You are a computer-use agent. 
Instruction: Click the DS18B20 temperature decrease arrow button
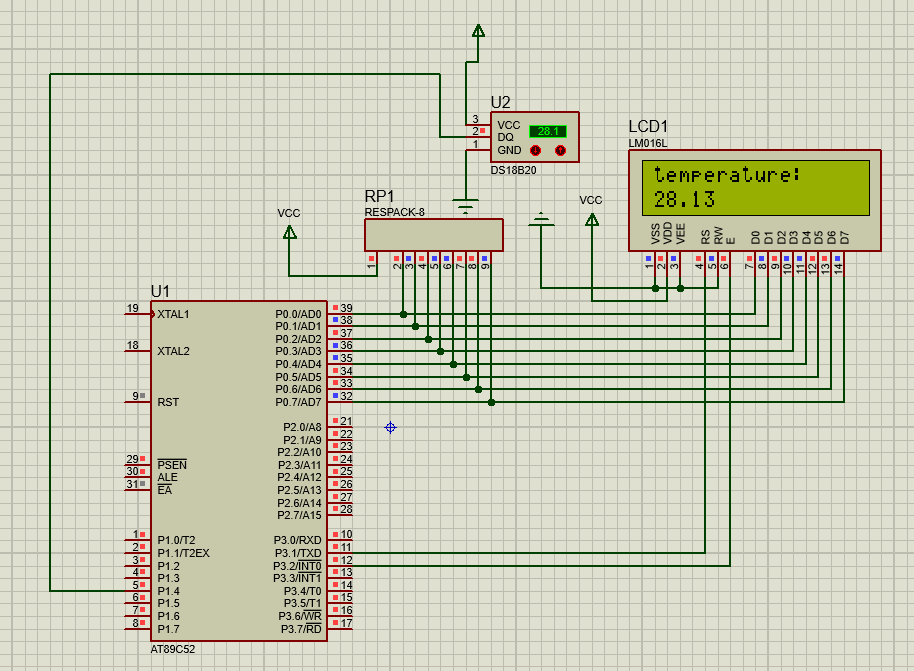click(535, 150)
